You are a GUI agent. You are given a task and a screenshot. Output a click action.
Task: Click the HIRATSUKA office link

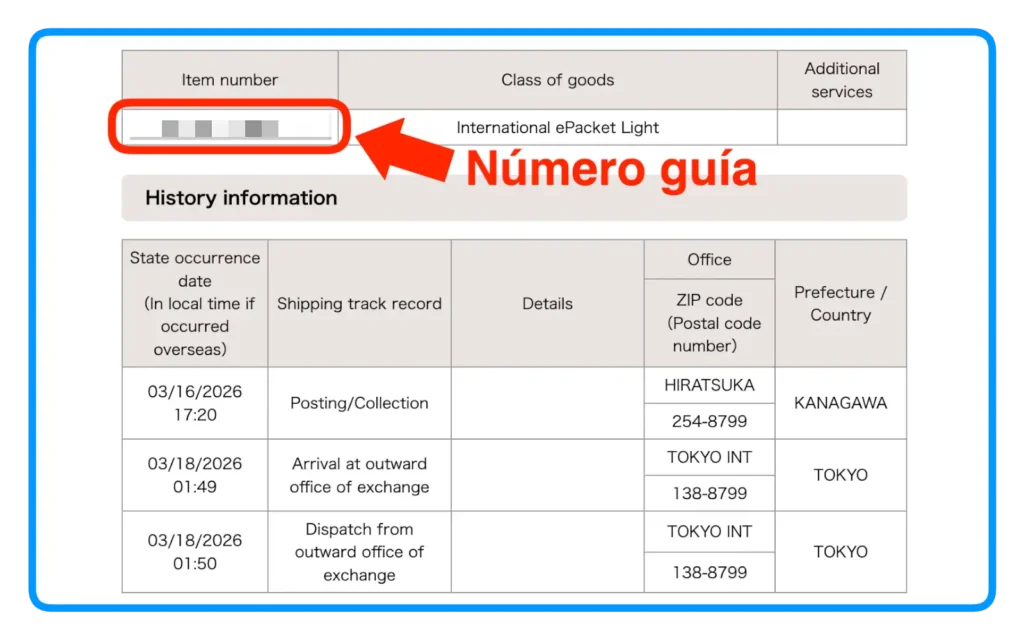(x=709, y=385)
